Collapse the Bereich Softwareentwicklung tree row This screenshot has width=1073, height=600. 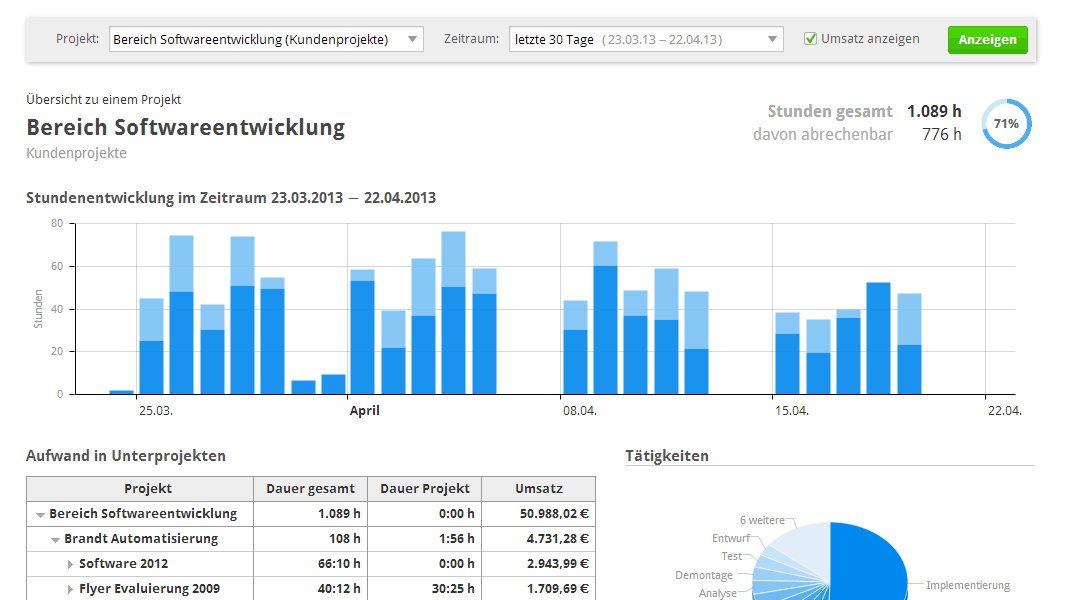point(40,514)
